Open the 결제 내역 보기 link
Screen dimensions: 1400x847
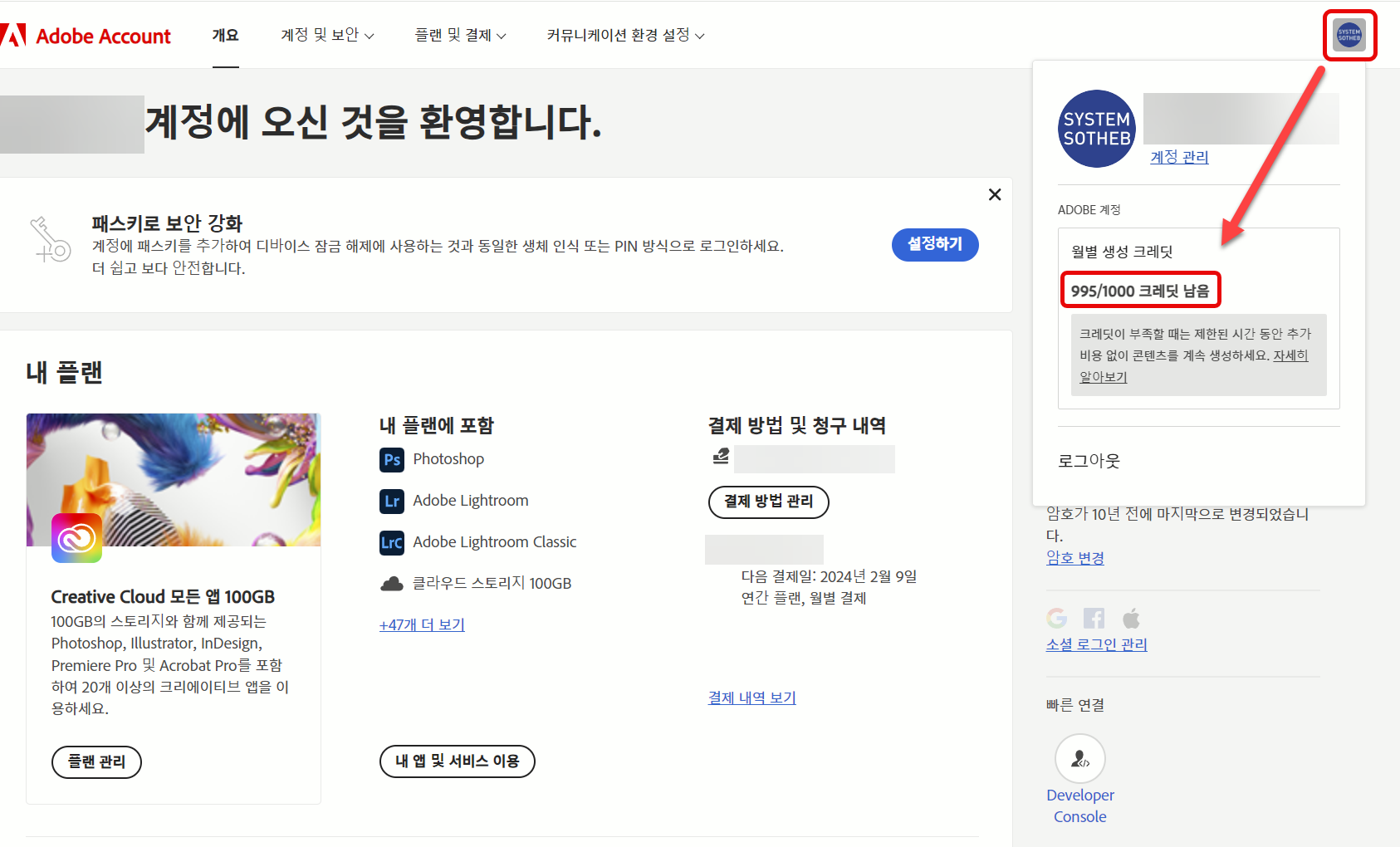pyautogui.click(x=752, y=698)
